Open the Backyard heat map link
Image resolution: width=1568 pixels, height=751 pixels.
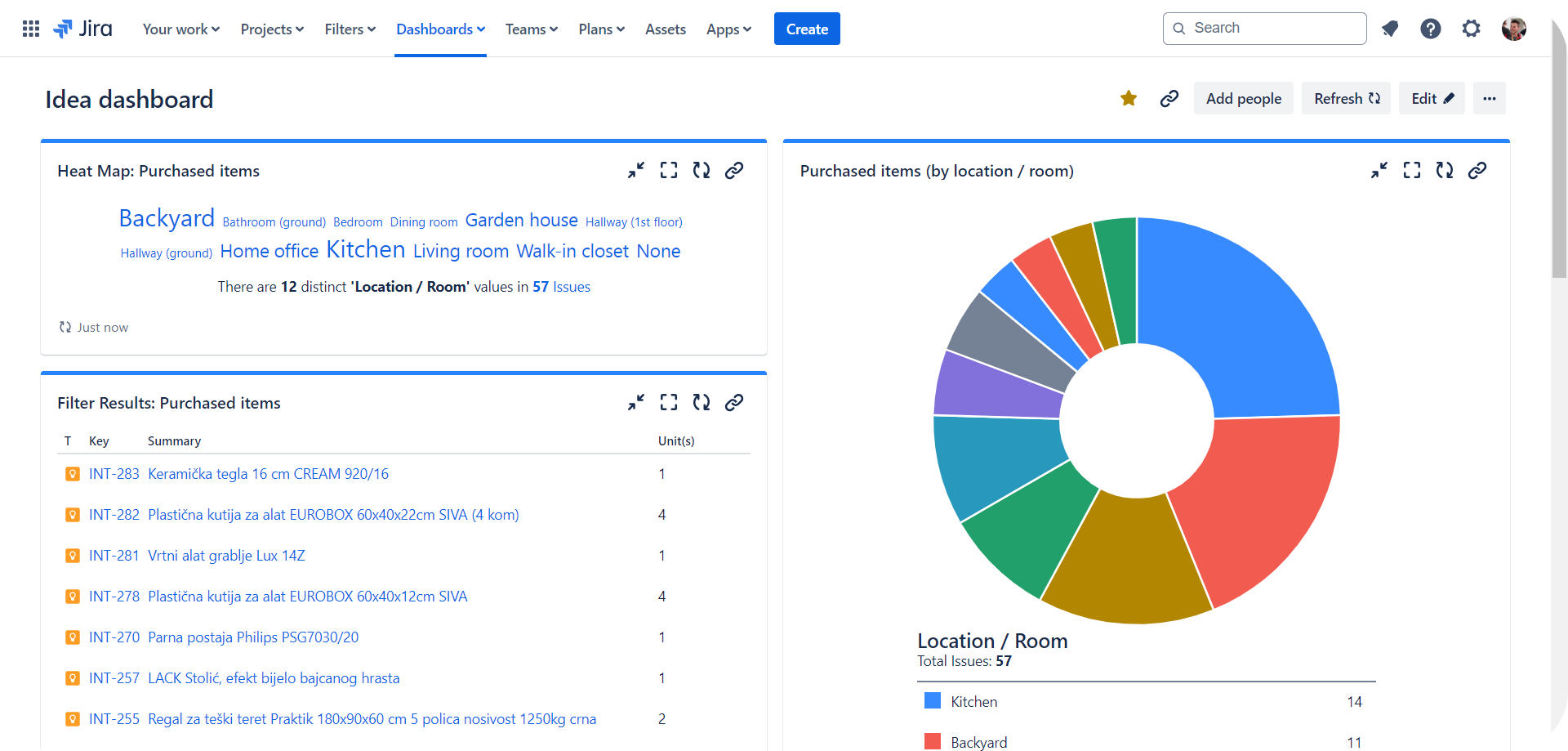click(167, 218)
